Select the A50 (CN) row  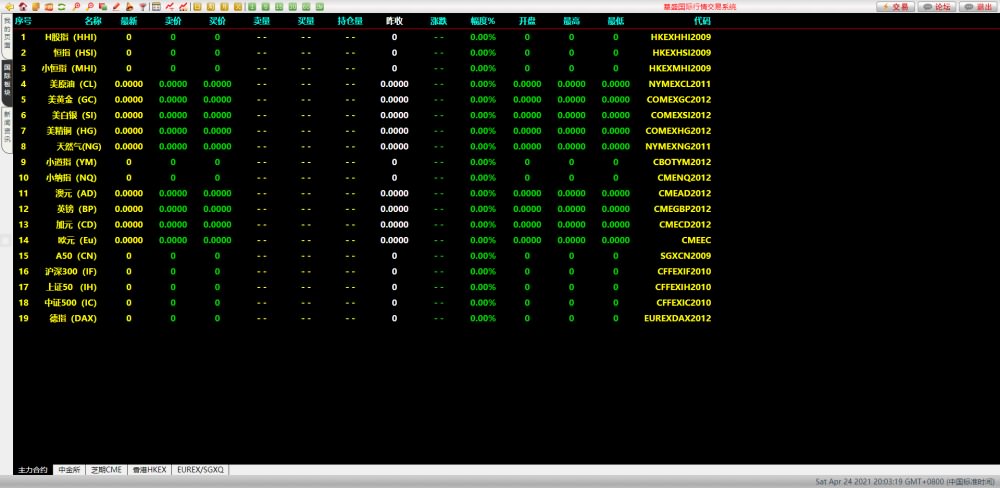(x=364, y=256)
